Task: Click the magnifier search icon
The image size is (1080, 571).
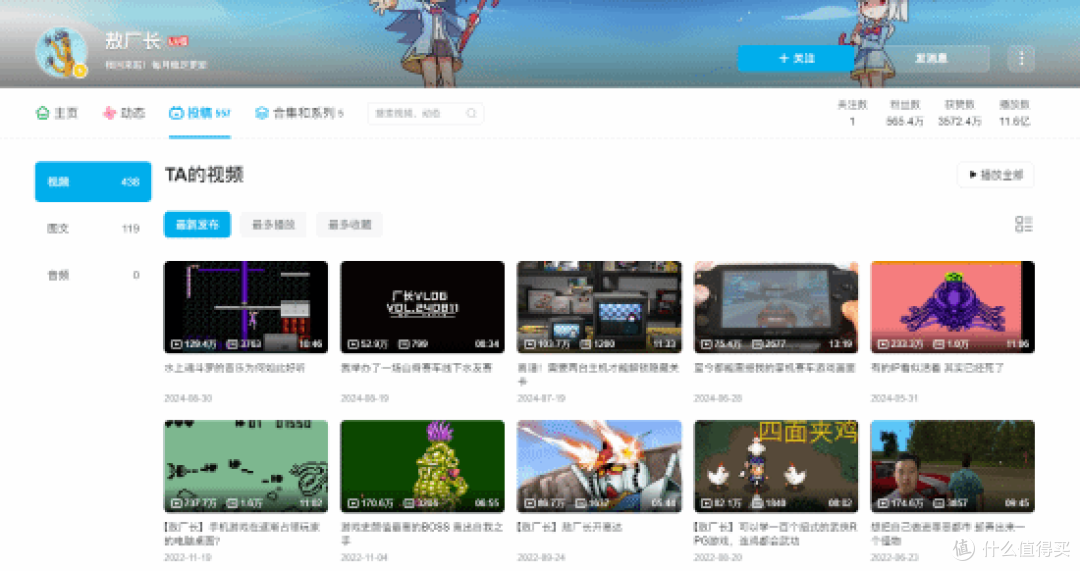Action: 471,113
